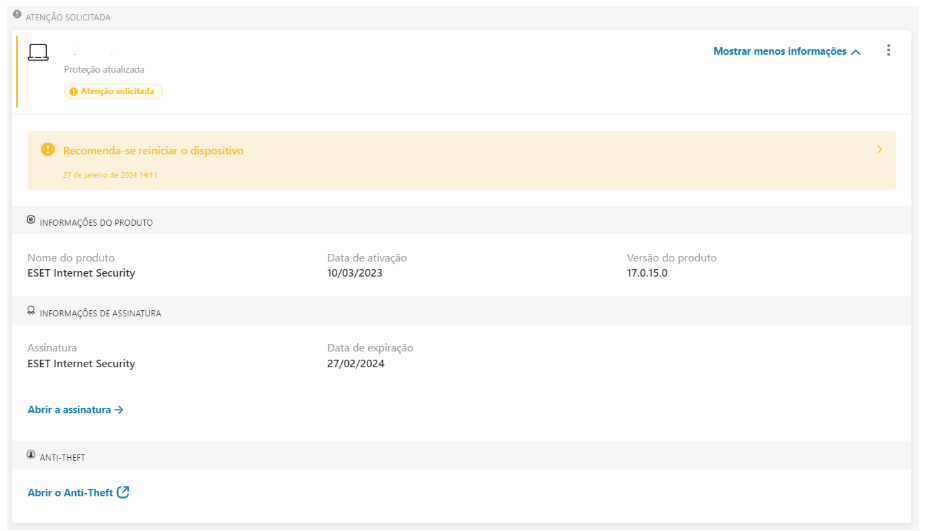The width and height of the screenshot is (925, 531).
Task: Click the Anti-Theft section header icon
Action: pyautogui.click(x=31, y=455)
